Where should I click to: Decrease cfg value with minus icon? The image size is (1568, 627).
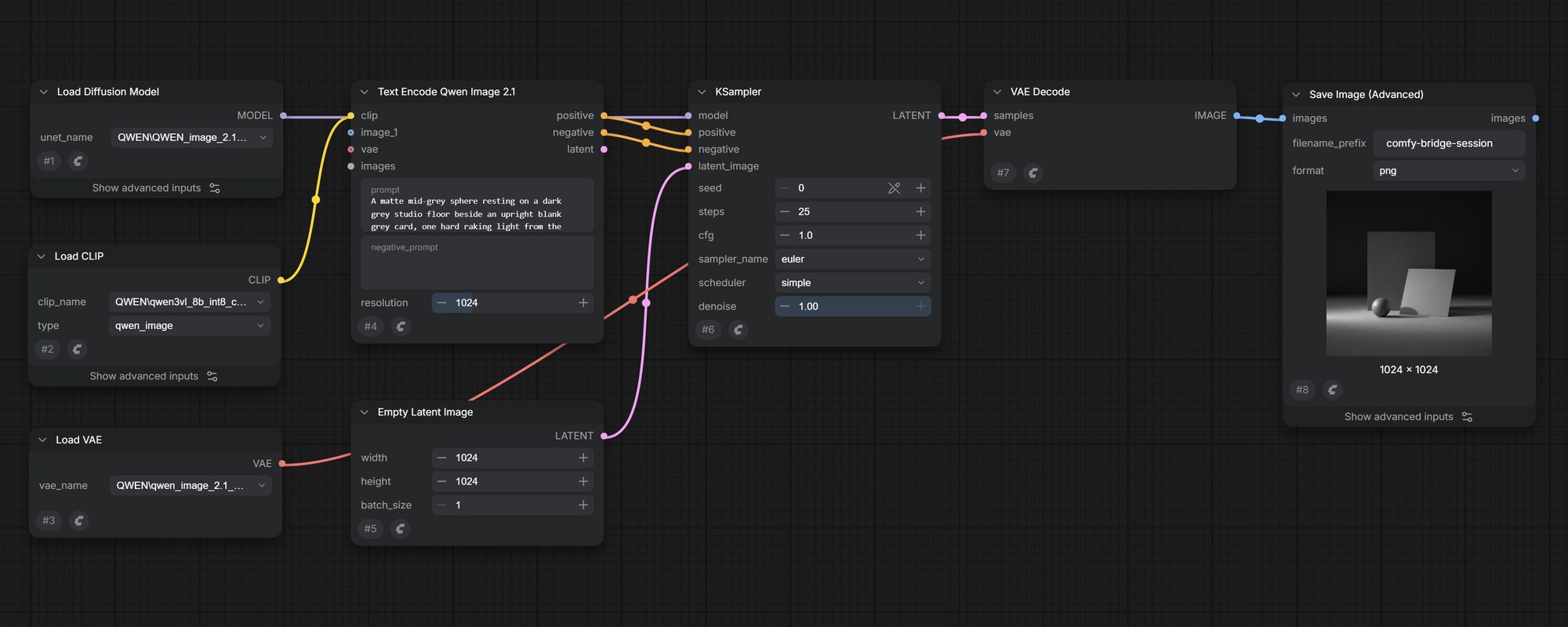click(x=785, y=235)
